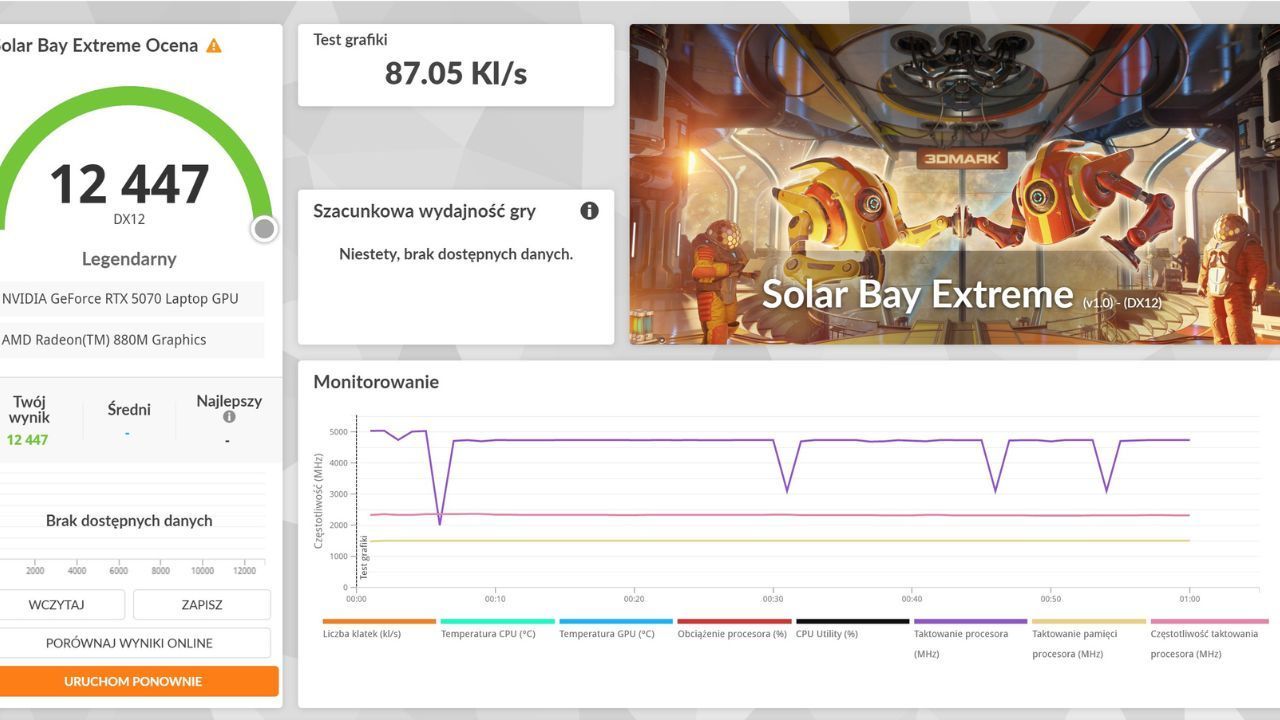Click the 3DMARK logo badge in the banner
The image size is (1280, 720).
click(x=961, y=159)
